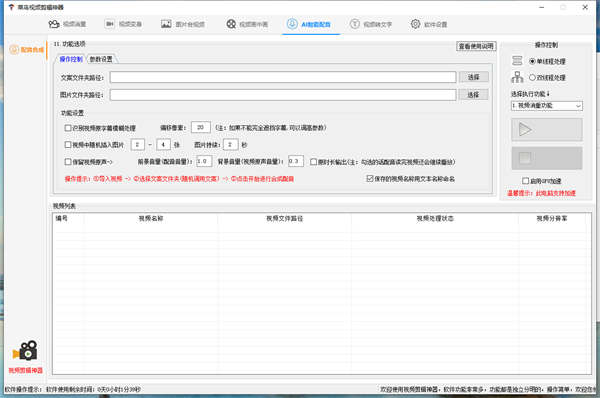Click the foreground volume field showing 1.0

point(204,161)
